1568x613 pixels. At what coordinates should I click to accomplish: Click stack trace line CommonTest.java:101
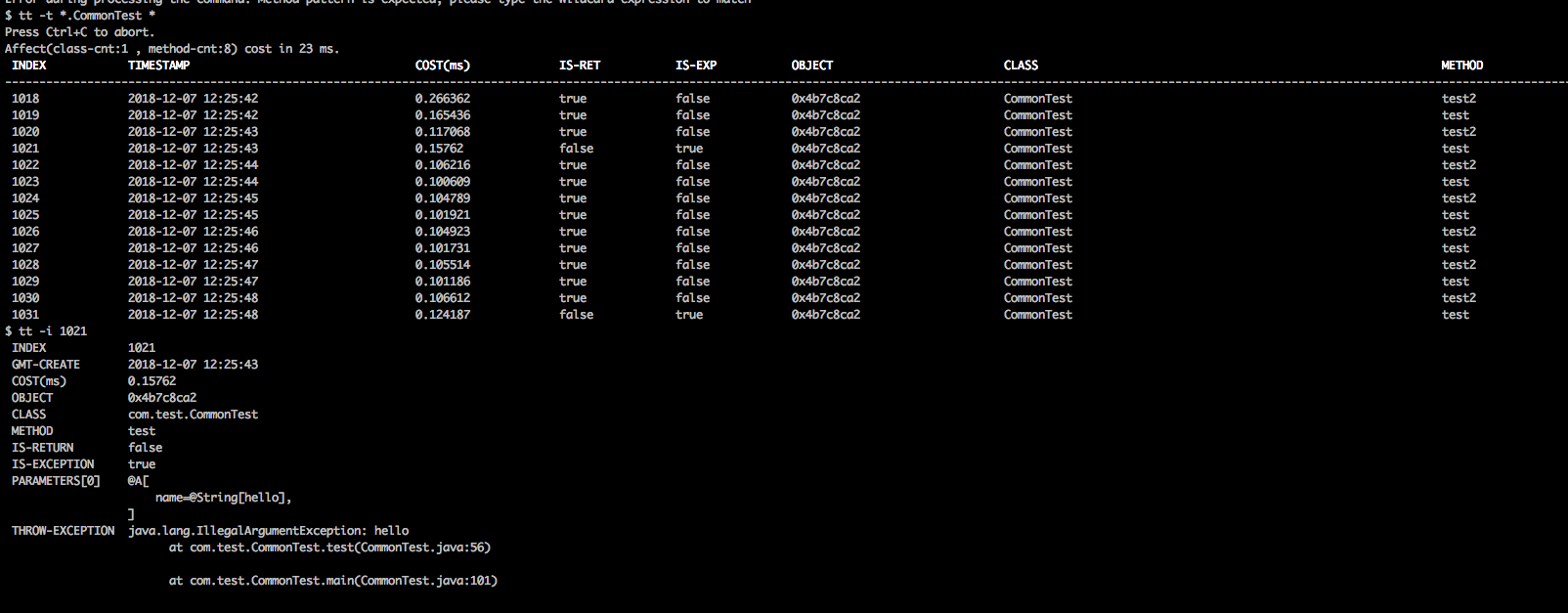pyautogui.click(x=333, y=581)
